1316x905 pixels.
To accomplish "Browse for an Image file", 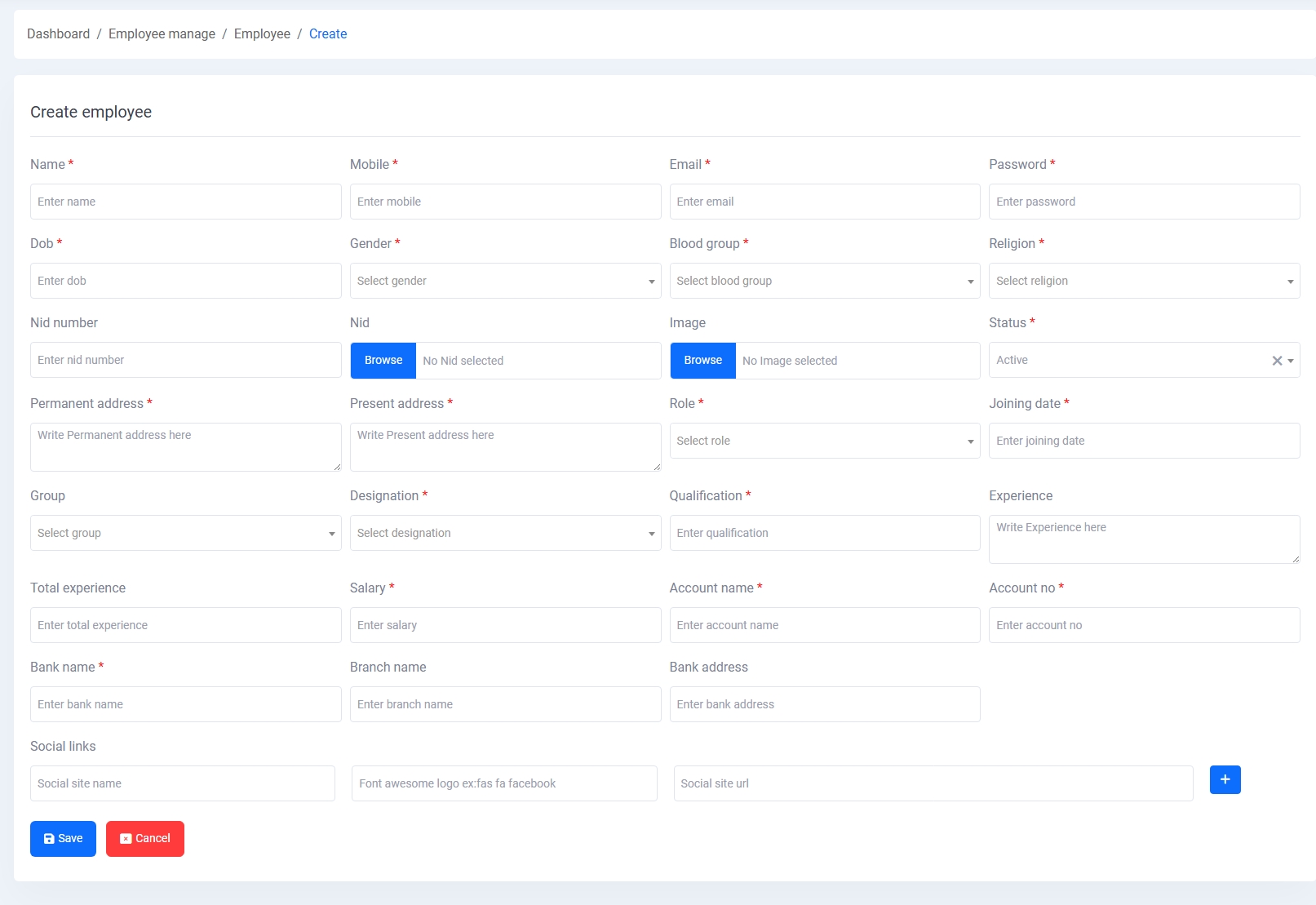I will pos(702,361).
